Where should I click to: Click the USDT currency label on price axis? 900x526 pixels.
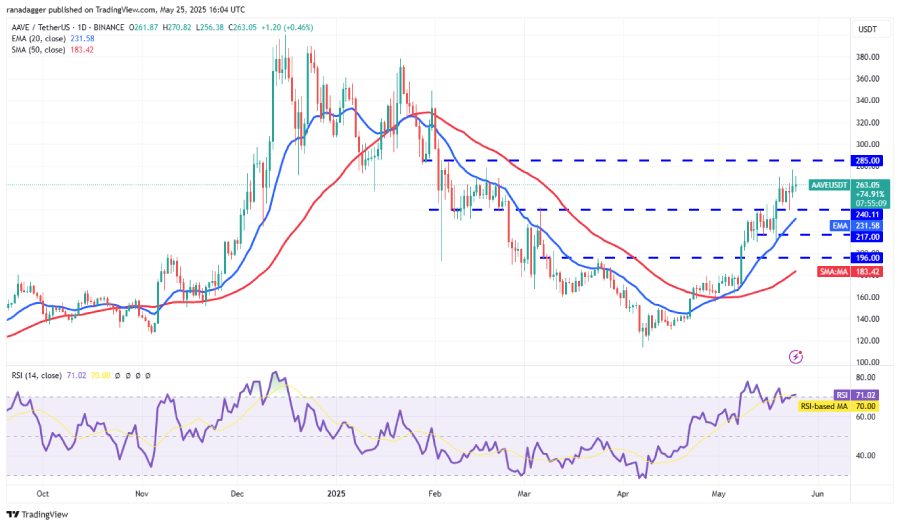coord(867,29)
